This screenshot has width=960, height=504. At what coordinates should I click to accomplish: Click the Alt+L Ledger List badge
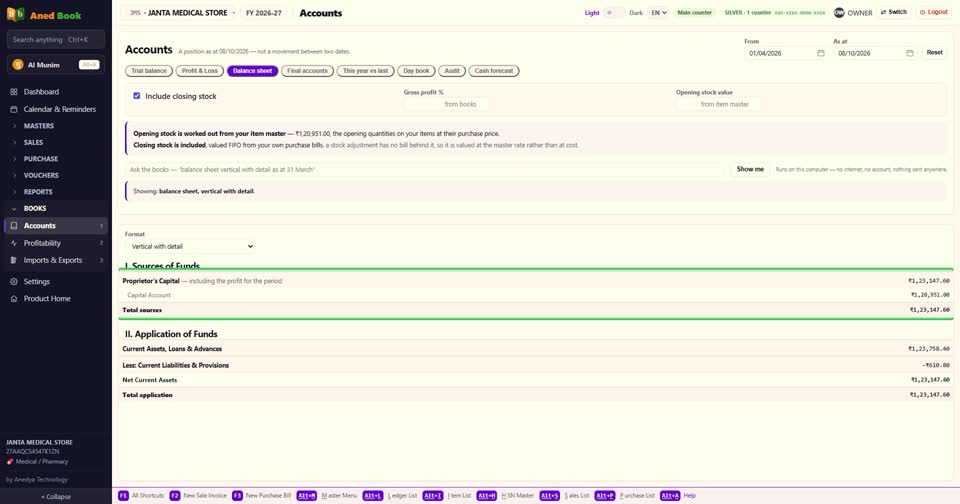pos(373,495)
